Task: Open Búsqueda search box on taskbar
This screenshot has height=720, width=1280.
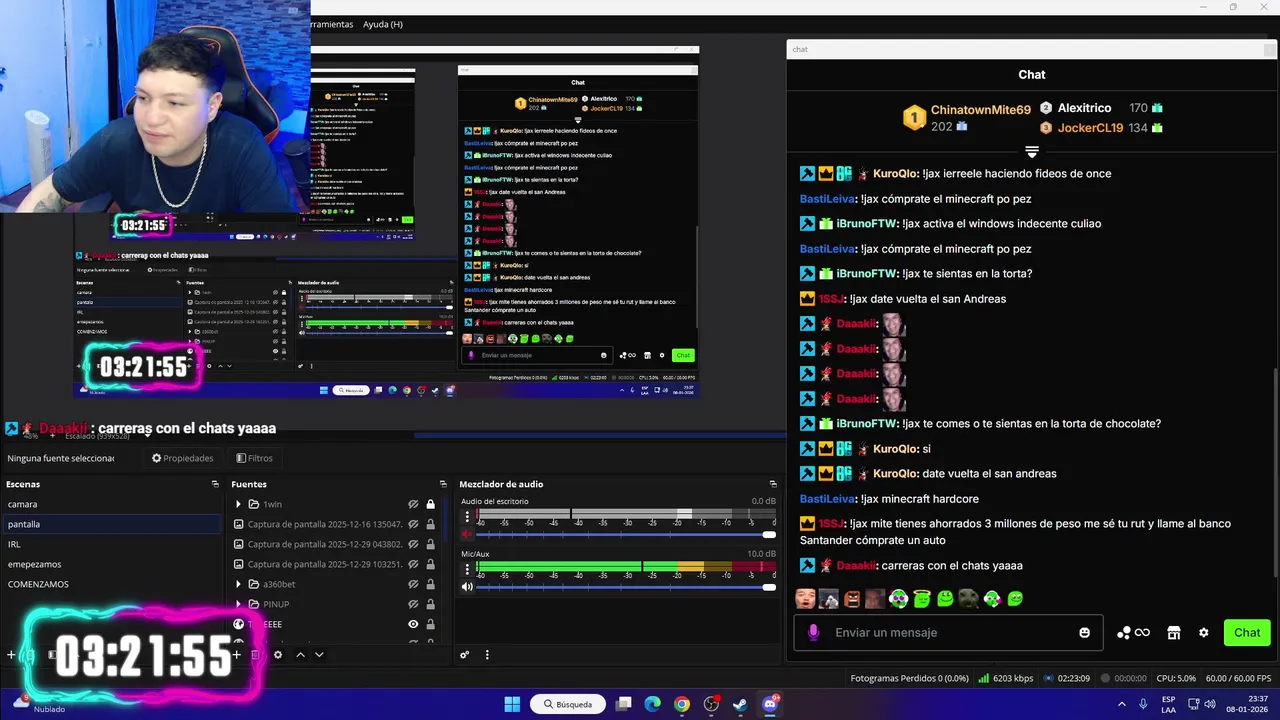Action: click(568, 704)
